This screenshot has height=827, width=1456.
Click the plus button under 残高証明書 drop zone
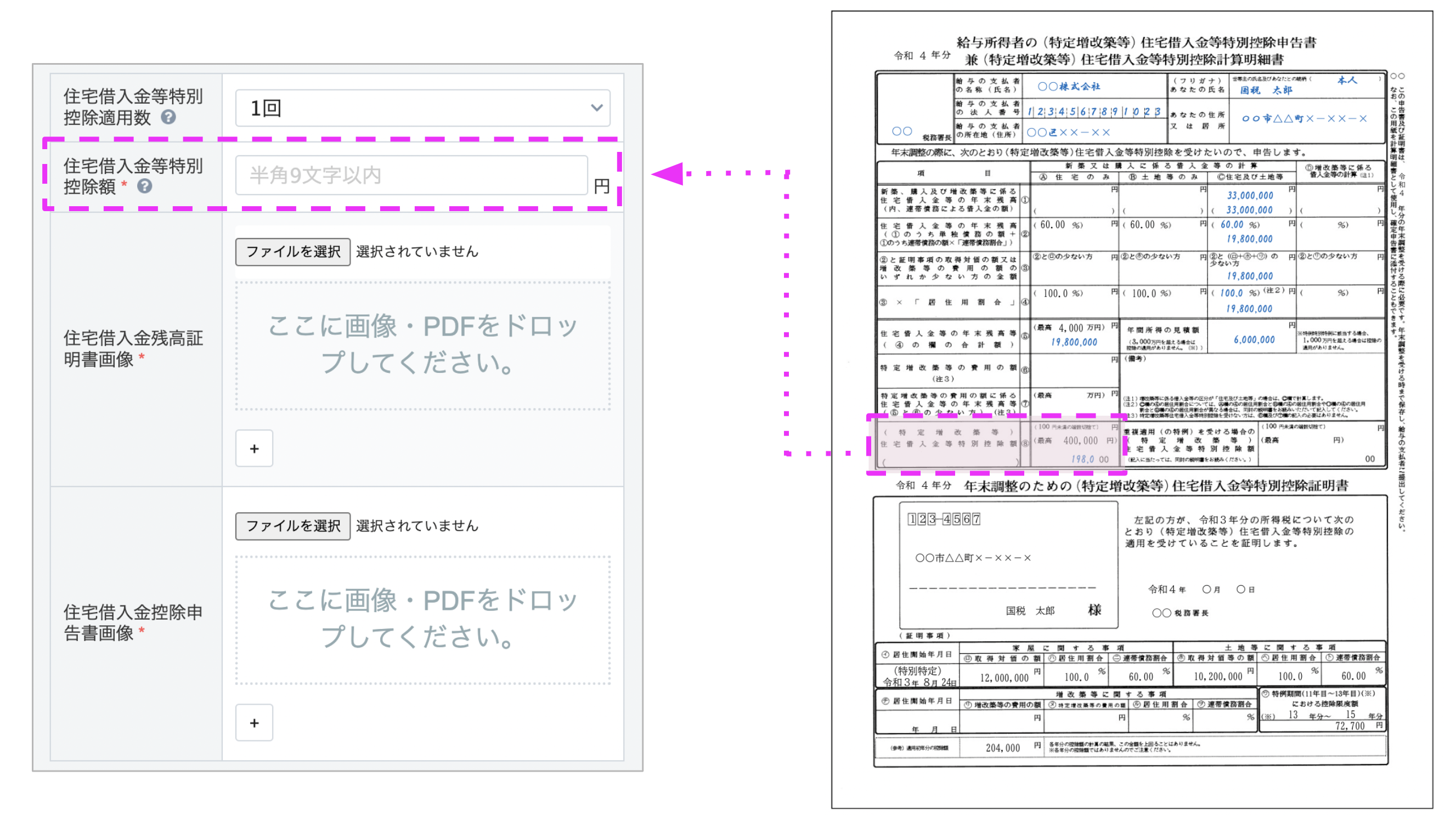[x=254, y=448]
